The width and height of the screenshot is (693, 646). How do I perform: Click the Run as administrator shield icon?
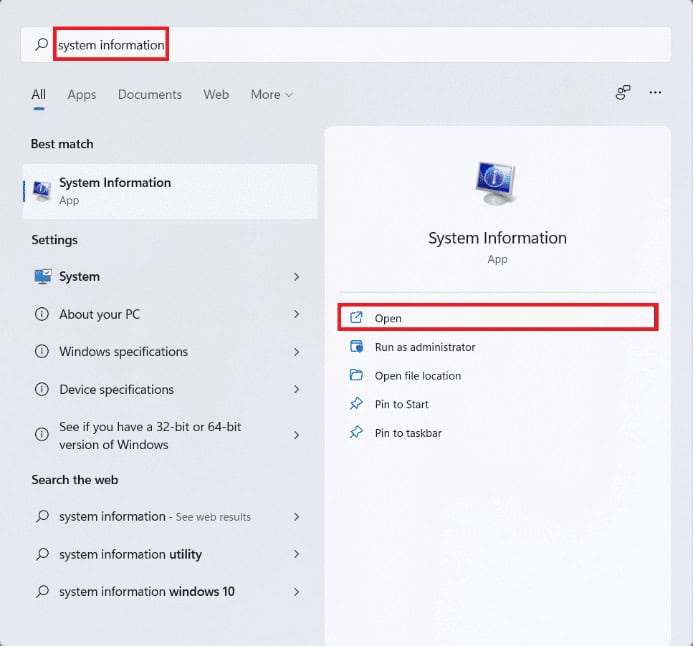356,346
